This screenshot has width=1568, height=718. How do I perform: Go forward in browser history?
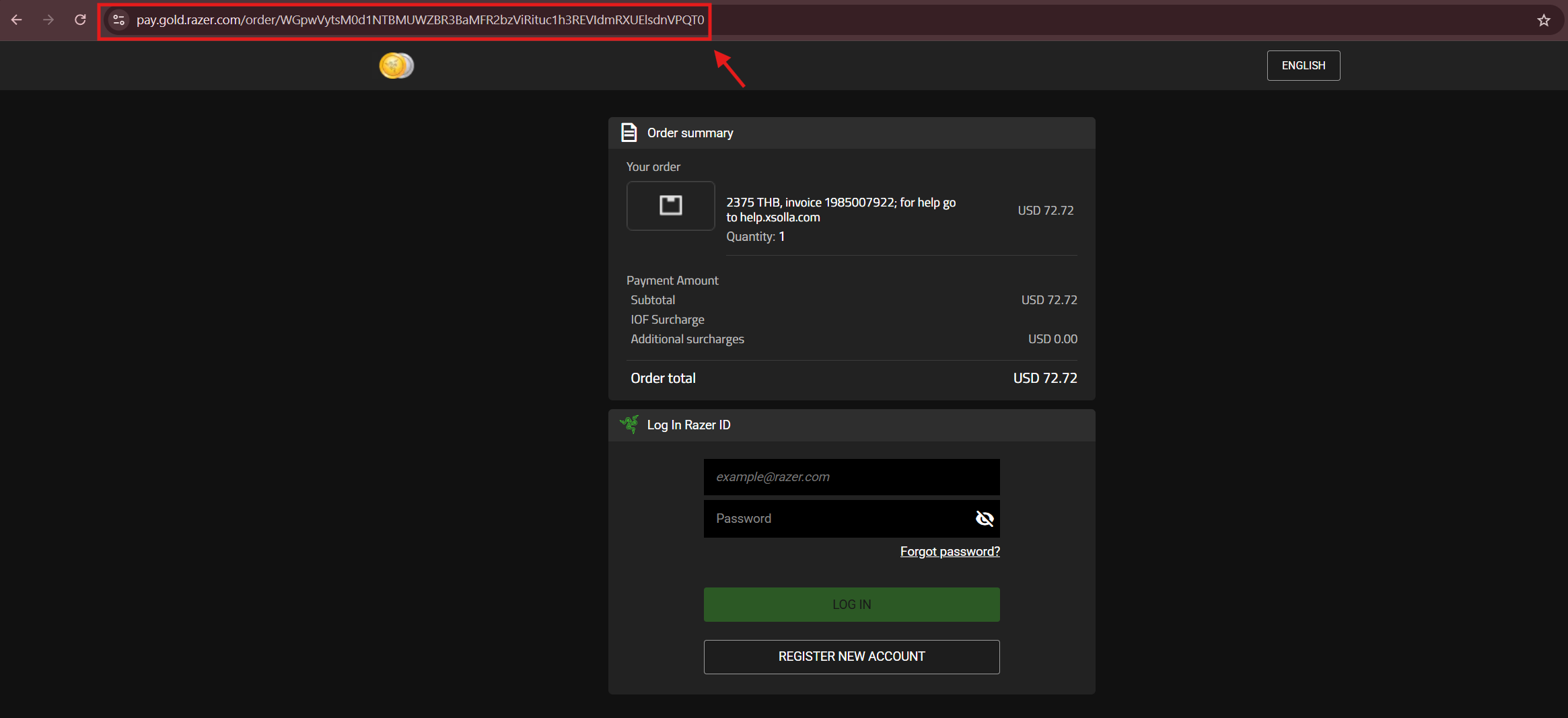(48, 20)
